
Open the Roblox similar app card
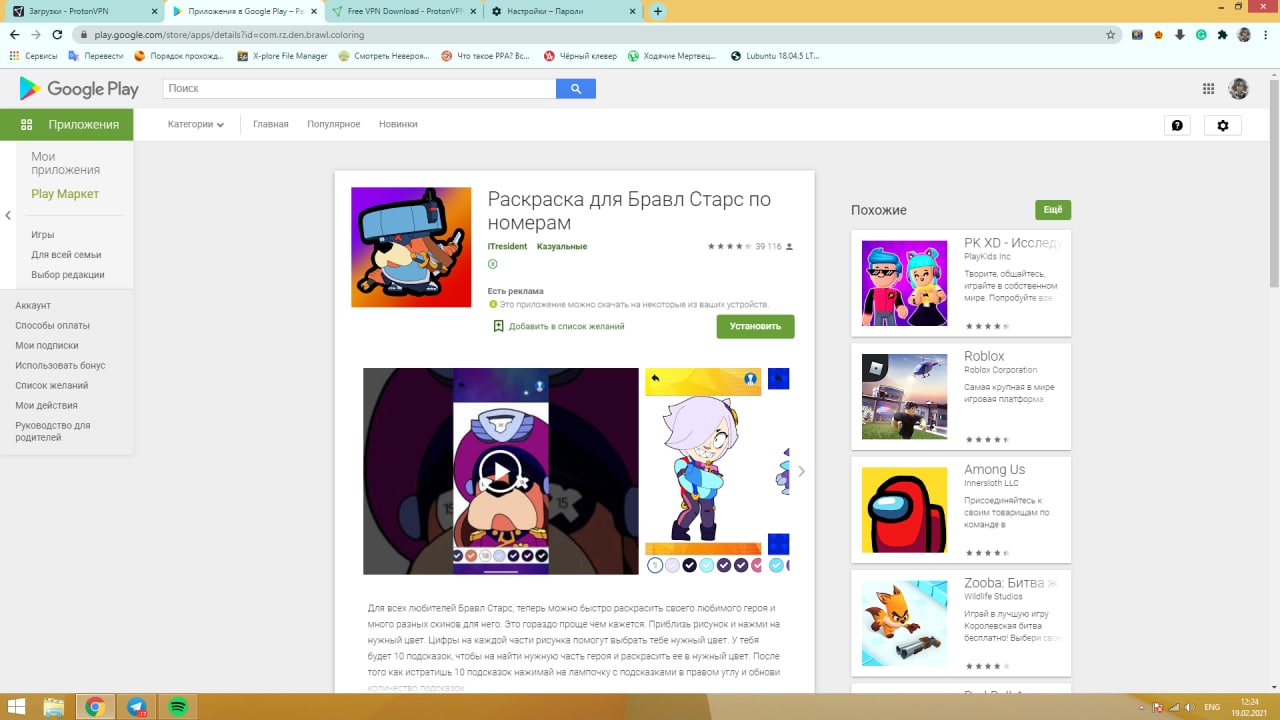tap(961, 396)
